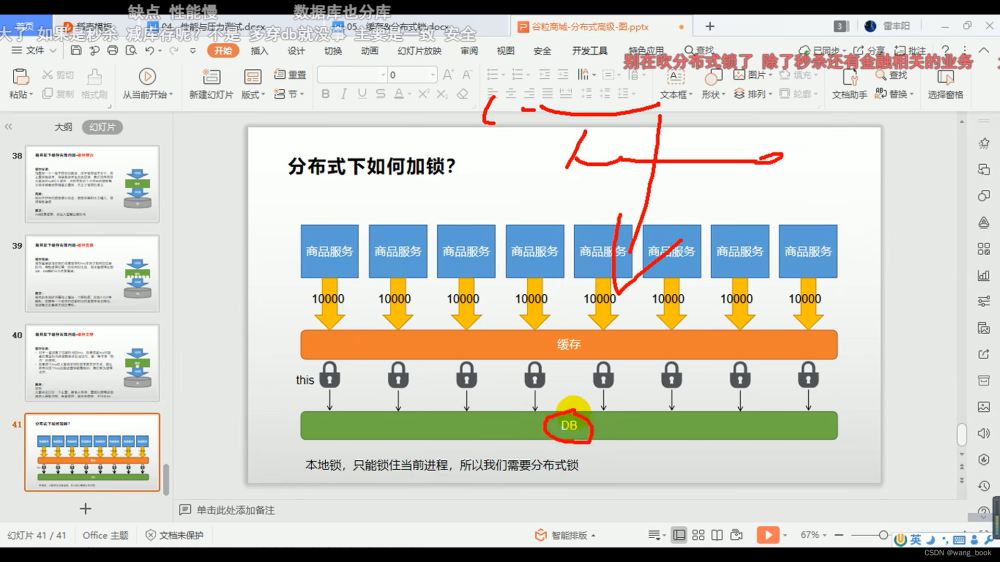Toggle Italic formatting
This screenshot has width=1000, height=562.
click(x=344, y=94)
